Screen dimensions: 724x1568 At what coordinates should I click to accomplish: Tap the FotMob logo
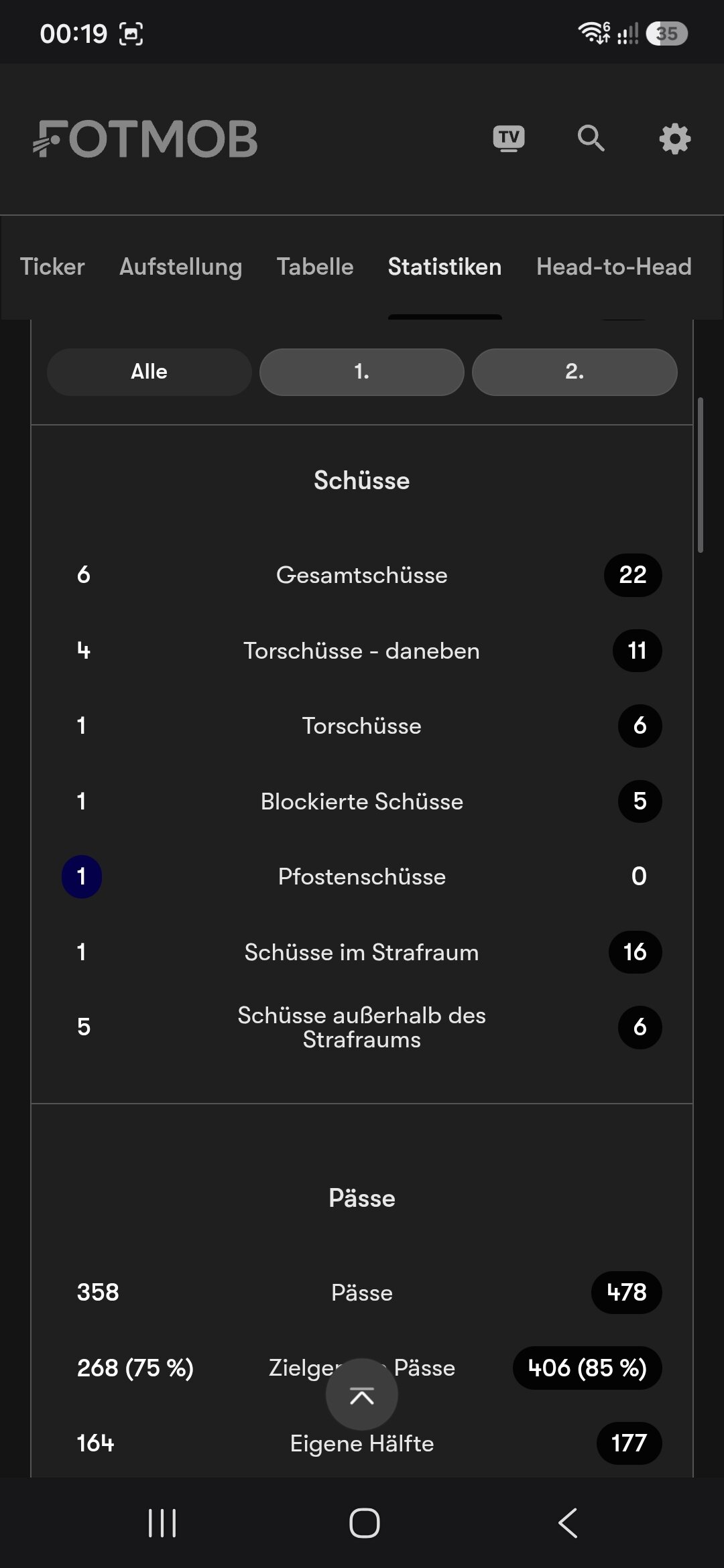[x=145, y=139]
